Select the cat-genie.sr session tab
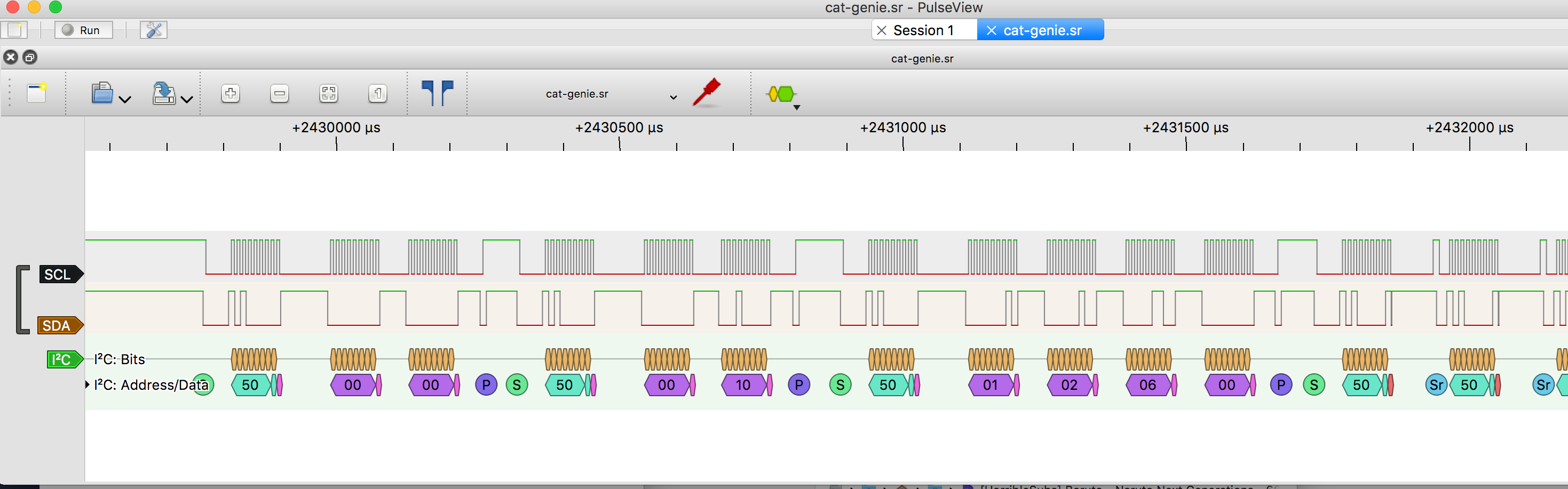Screen dimensions: 1568x489 pos(1041,30)
